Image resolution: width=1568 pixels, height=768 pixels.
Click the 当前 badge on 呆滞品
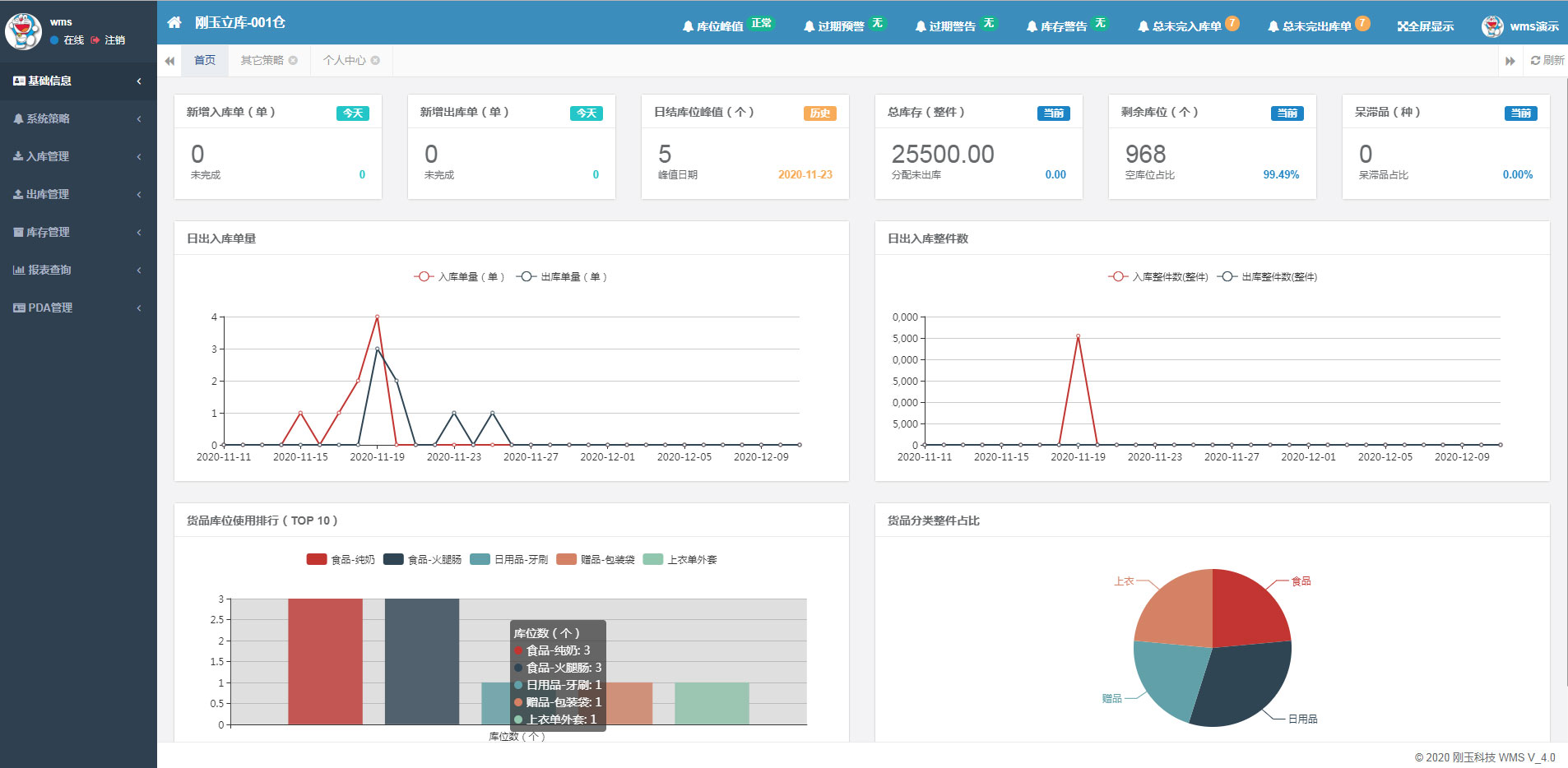coord(1521,113)
